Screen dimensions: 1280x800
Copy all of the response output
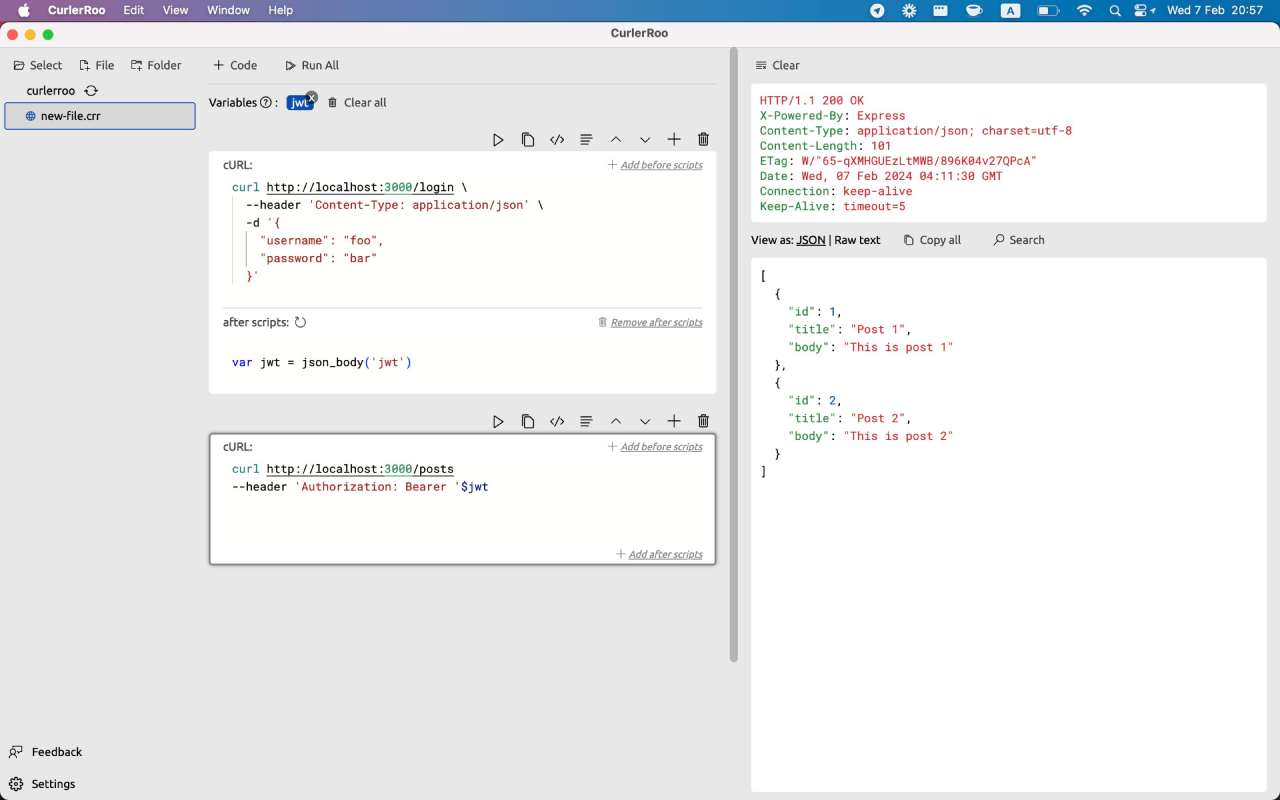(931, 239)
